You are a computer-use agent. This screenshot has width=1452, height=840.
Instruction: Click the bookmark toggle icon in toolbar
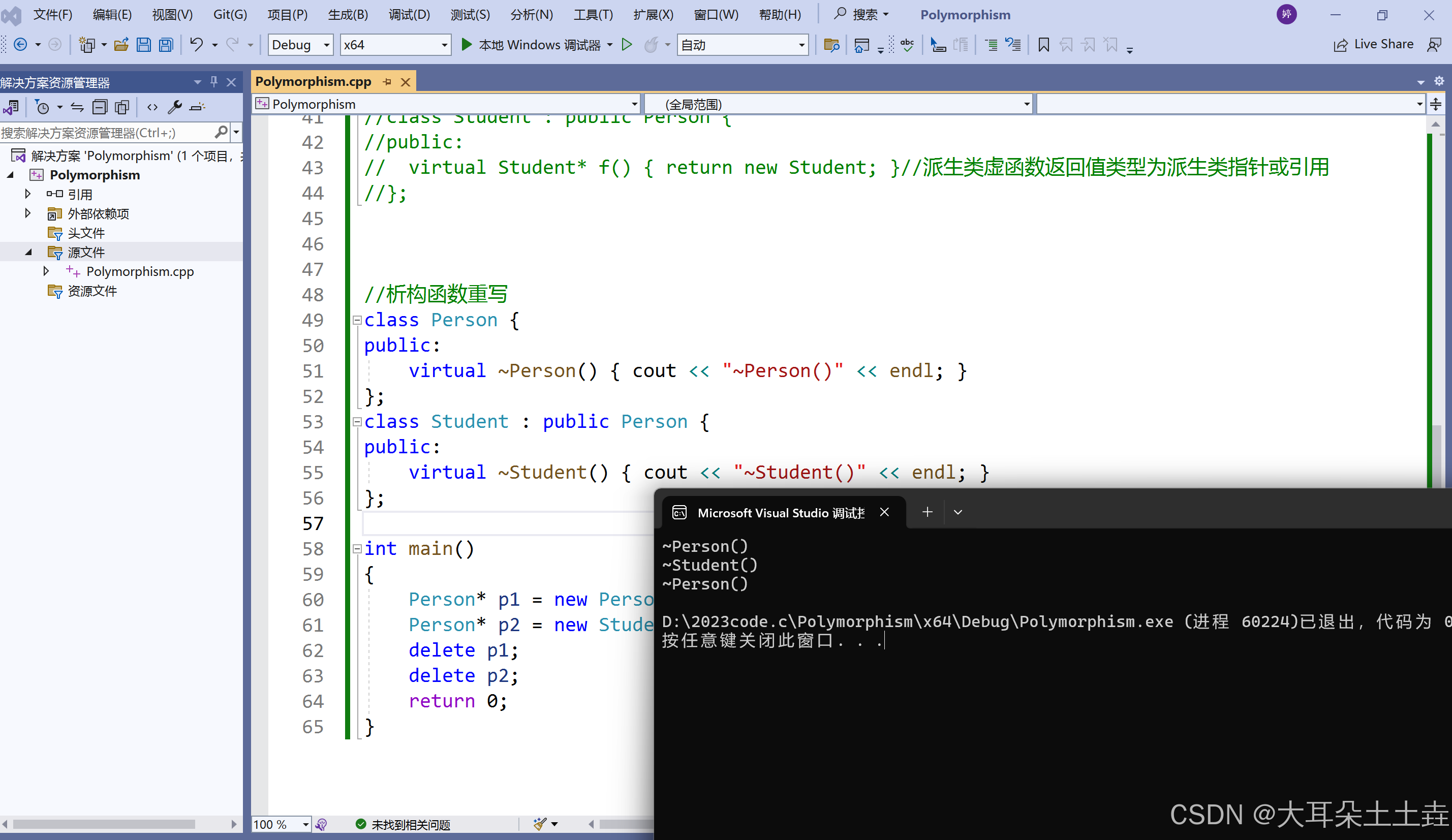(x=1043, y=45)
